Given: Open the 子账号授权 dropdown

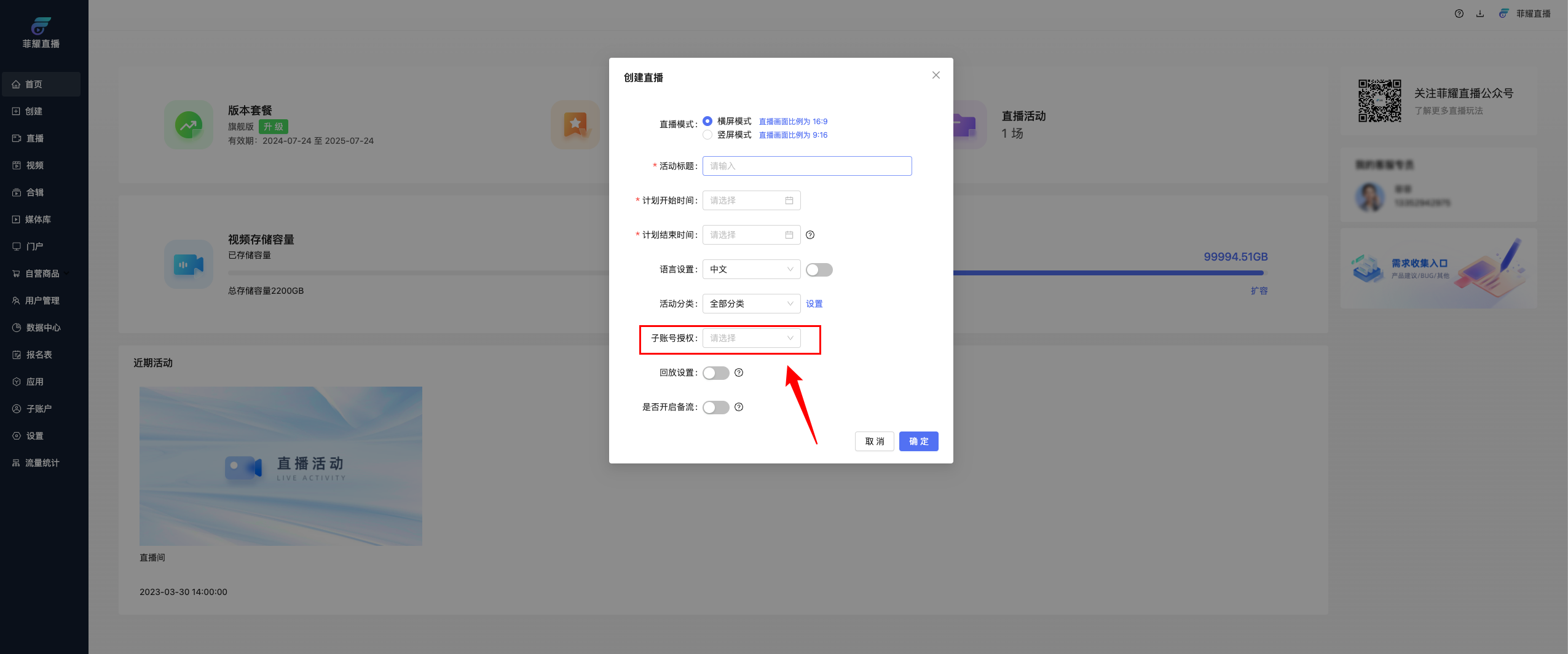Looking at the screenshot, I should pos(751,338).
